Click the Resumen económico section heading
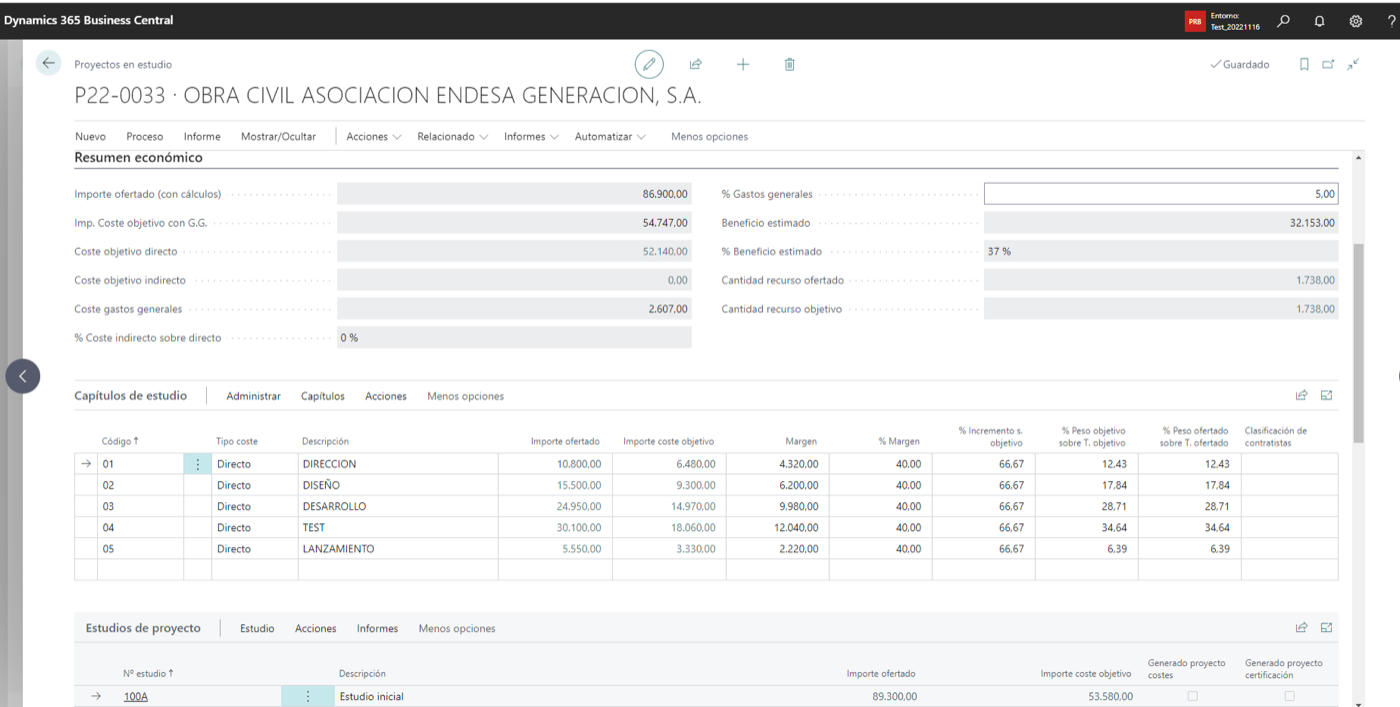The height and width of the screenshot is (707, 1400). click(x=138, y=158)
